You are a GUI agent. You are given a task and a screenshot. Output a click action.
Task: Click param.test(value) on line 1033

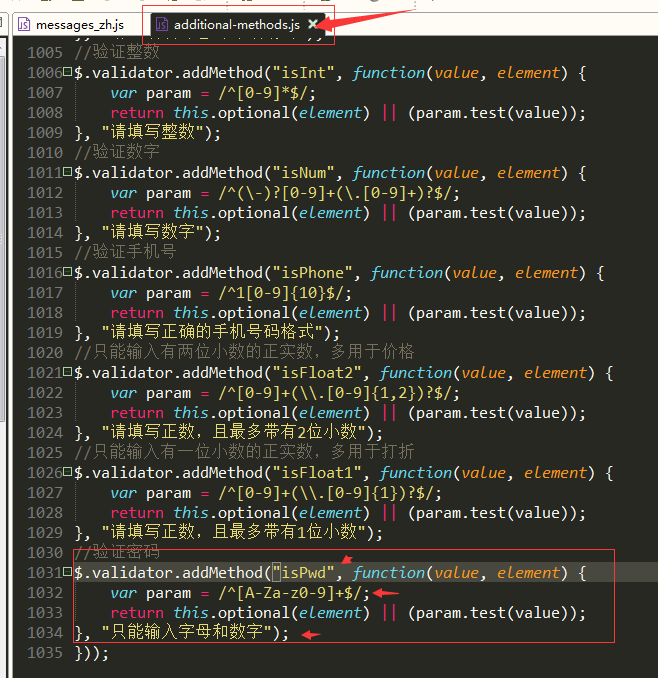[492, 613]
